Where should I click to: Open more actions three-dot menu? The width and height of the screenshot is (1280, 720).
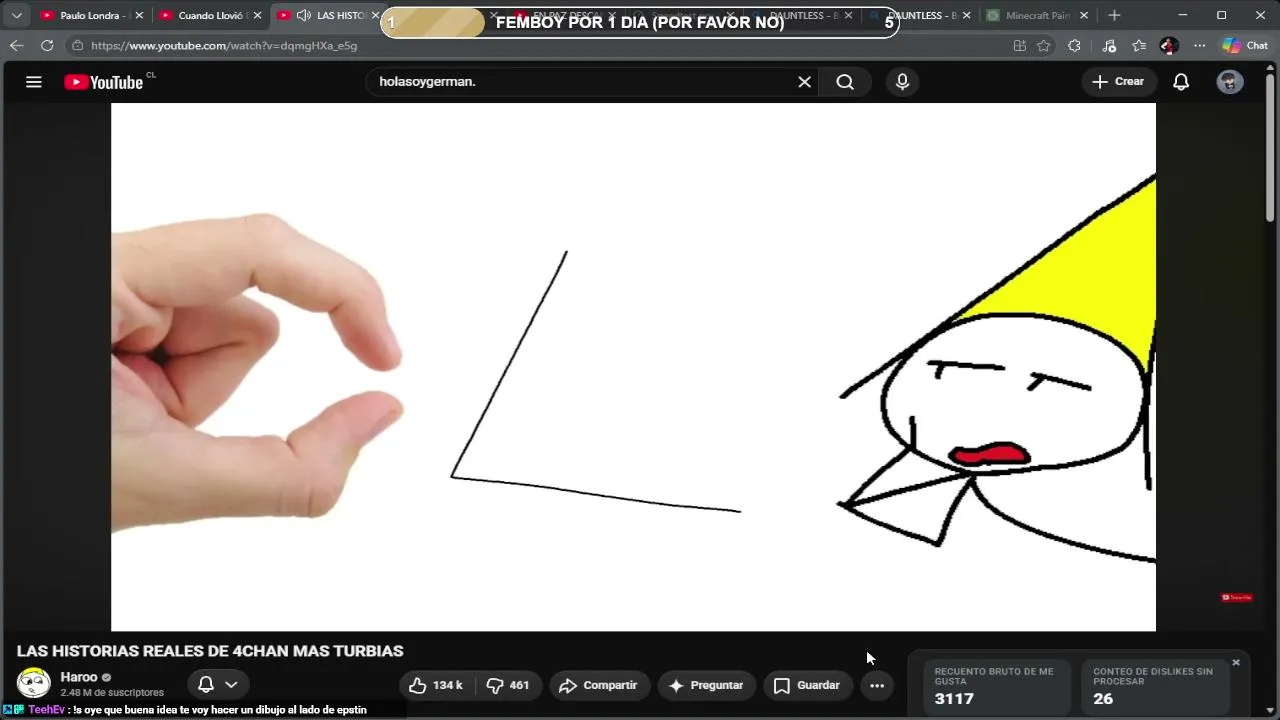[877, 685]
